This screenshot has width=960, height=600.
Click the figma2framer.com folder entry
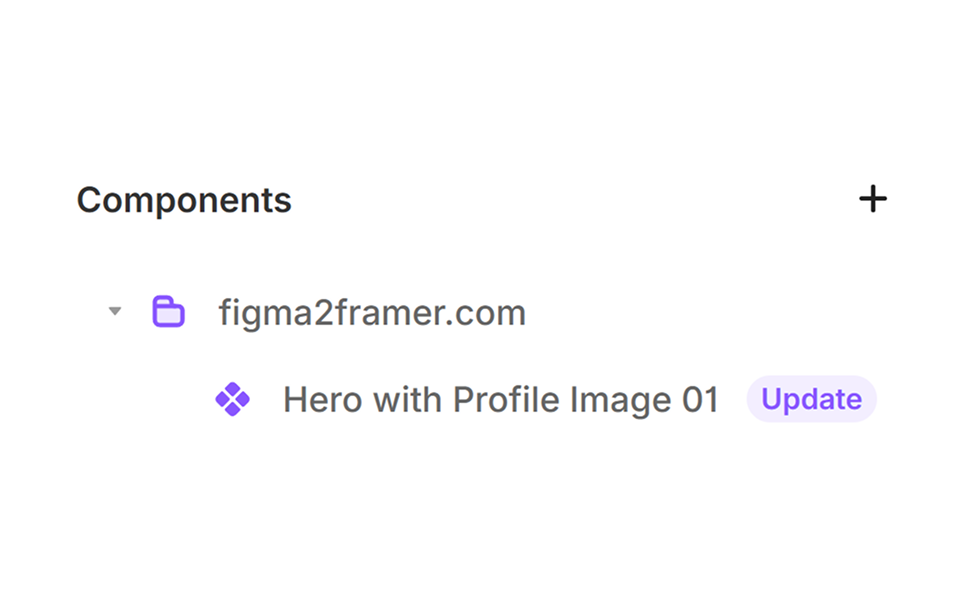[x=372, y=311]
